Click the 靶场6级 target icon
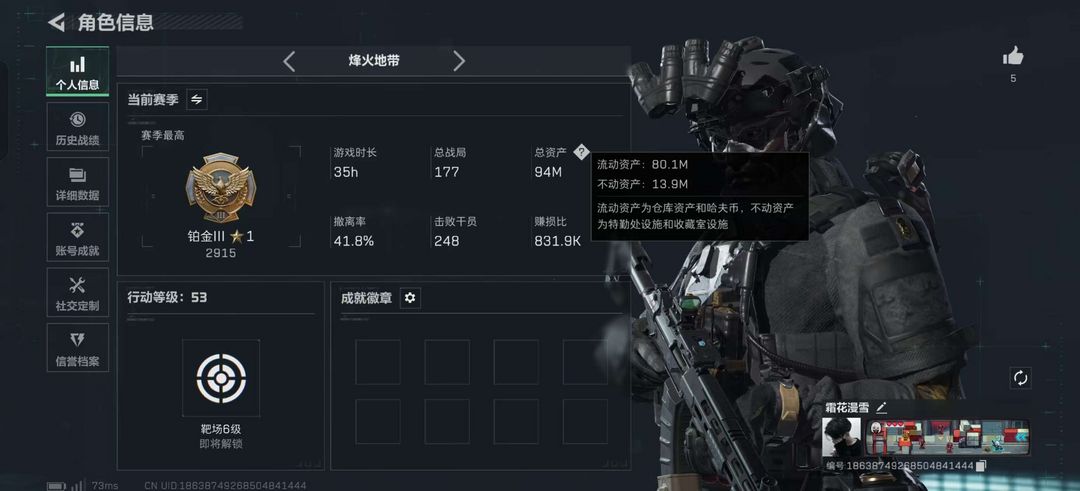The image size is (1080, 491). [221, 378]
